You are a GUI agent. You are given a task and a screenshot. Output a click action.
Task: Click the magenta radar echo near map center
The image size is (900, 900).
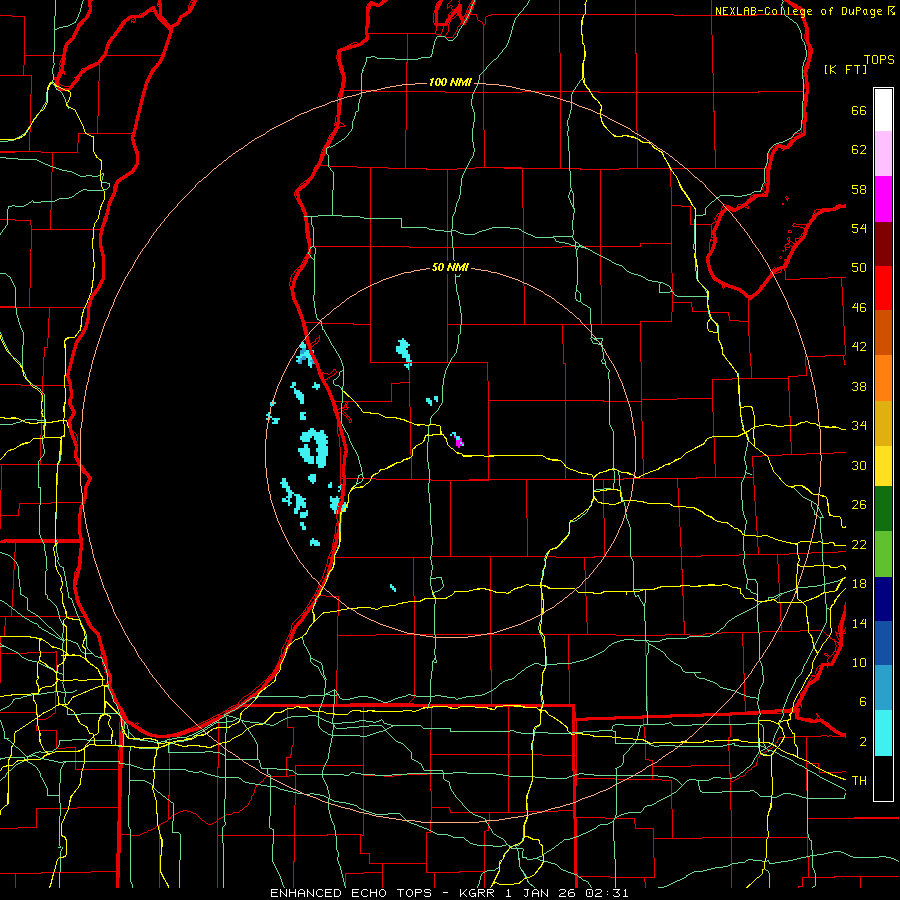tap(459, 442)
